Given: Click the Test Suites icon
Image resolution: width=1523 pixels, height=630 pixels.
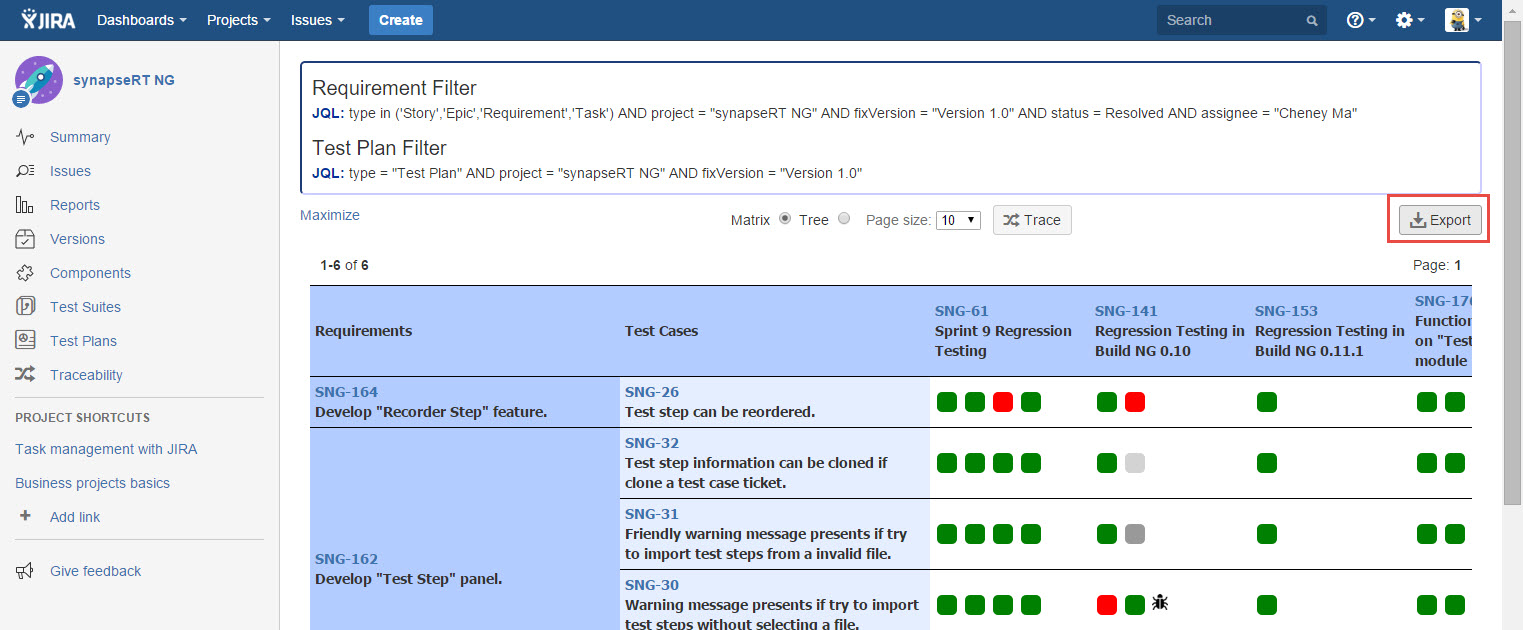Looking at the screenshot, I should 26,307.
